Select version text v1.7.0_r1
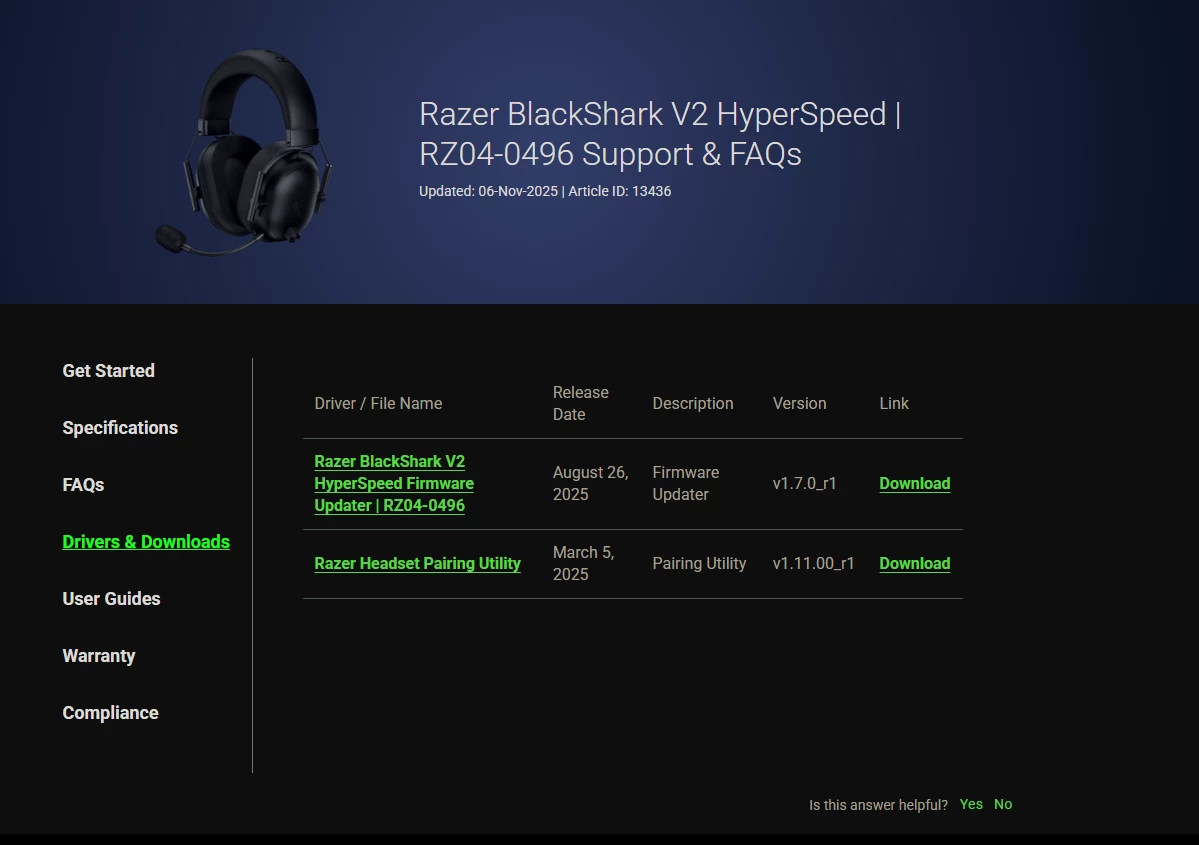 tap(804, 483)
